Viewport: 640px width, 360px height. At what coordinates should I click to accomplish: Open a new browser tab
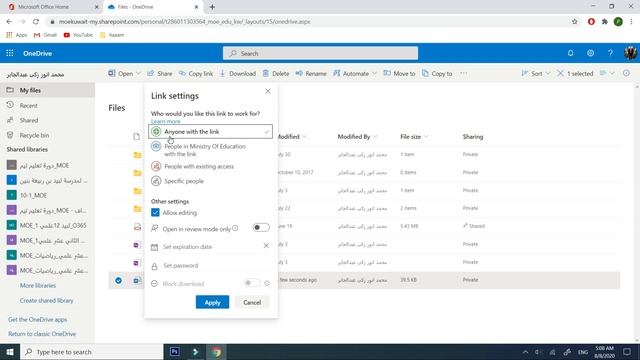pyautogui.click(x=212, y=7)
